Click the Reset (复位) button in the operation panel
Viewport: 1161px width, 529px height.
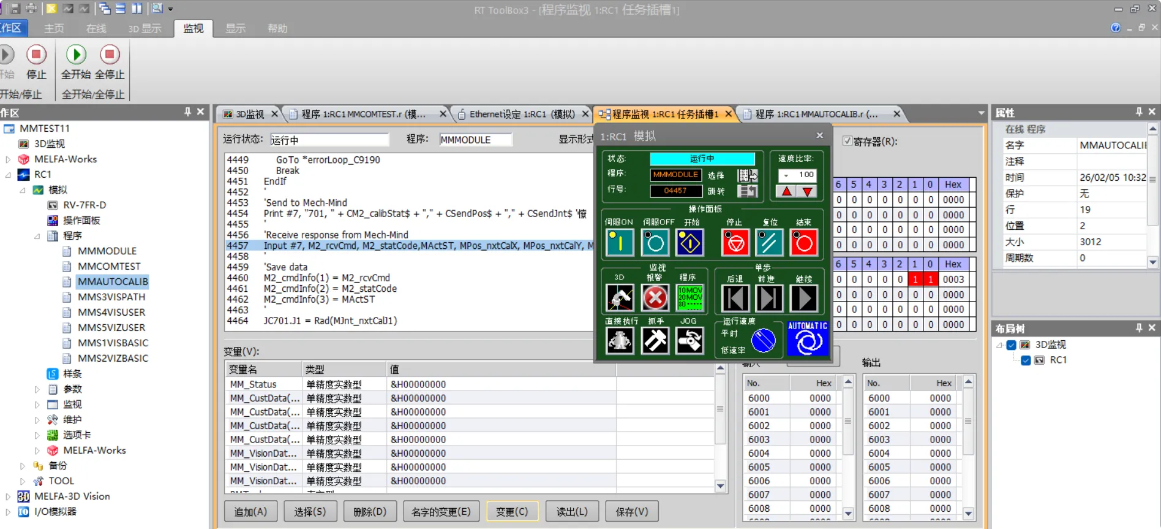(x=769, y=242)
